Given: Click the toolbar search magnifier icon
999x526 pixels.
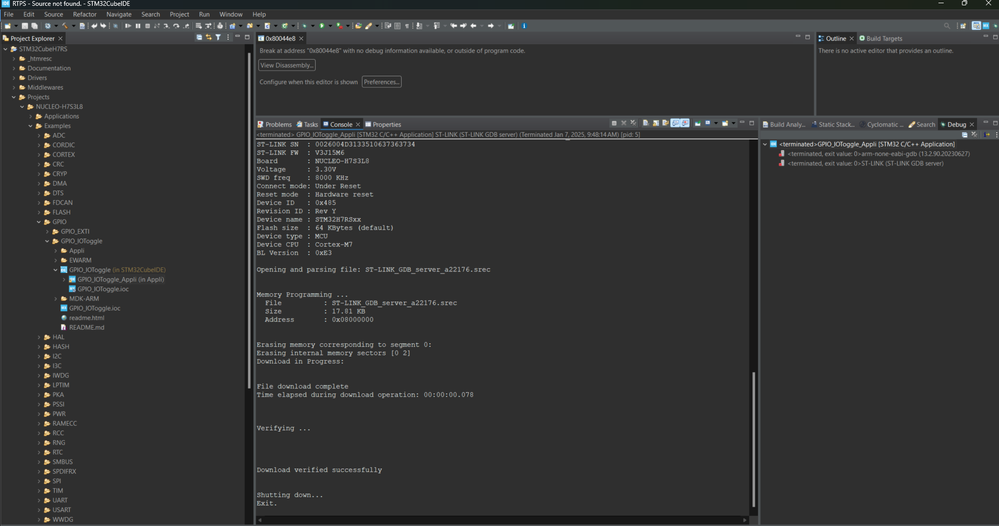Looking at the screenshot, I should click(x=948, y=26).
